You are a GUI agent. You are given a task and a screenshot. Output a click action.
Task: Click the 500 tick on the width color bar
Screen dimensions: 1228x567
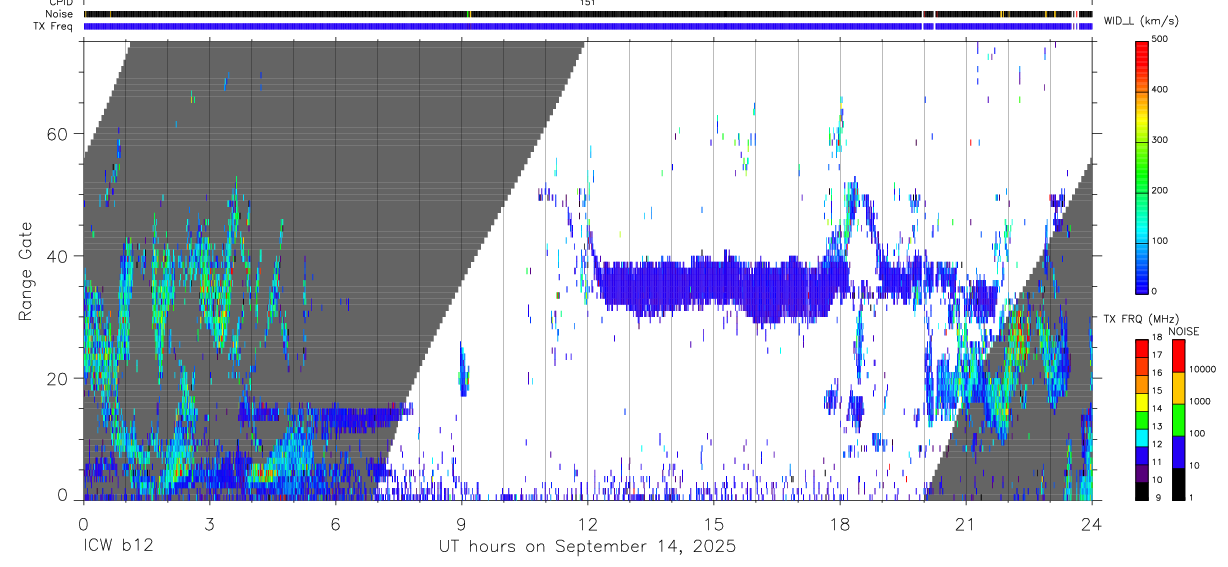pos(1161,39)
